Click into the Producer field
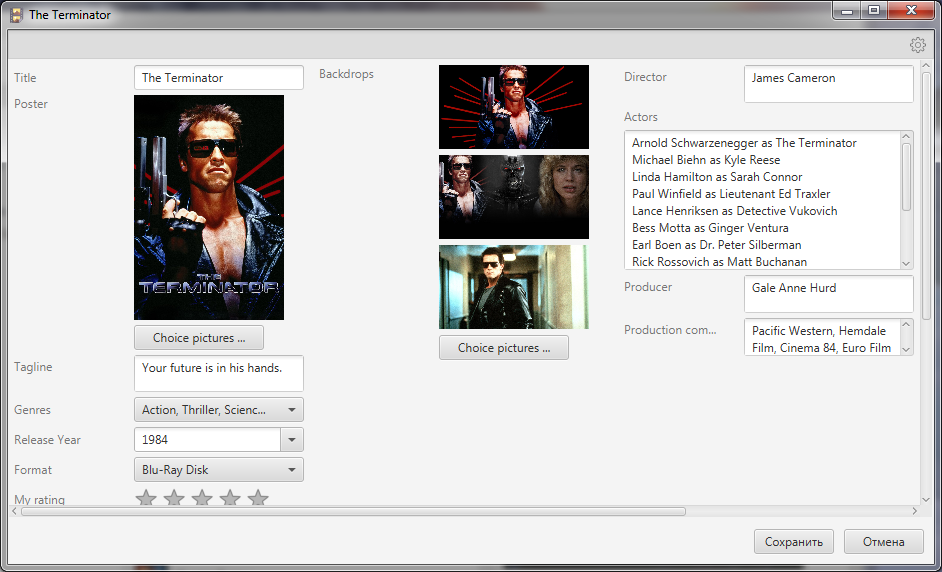The width and height of the screenshot is (942, 572). click(829, 294)
